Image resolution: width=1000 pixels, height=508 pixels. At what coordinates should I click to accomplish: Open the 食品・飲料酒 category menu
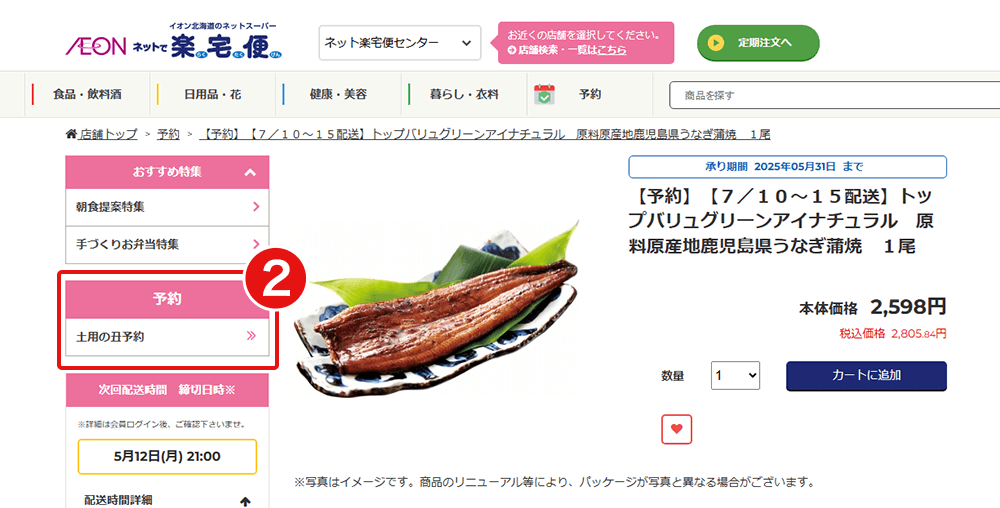click(87, 94)
